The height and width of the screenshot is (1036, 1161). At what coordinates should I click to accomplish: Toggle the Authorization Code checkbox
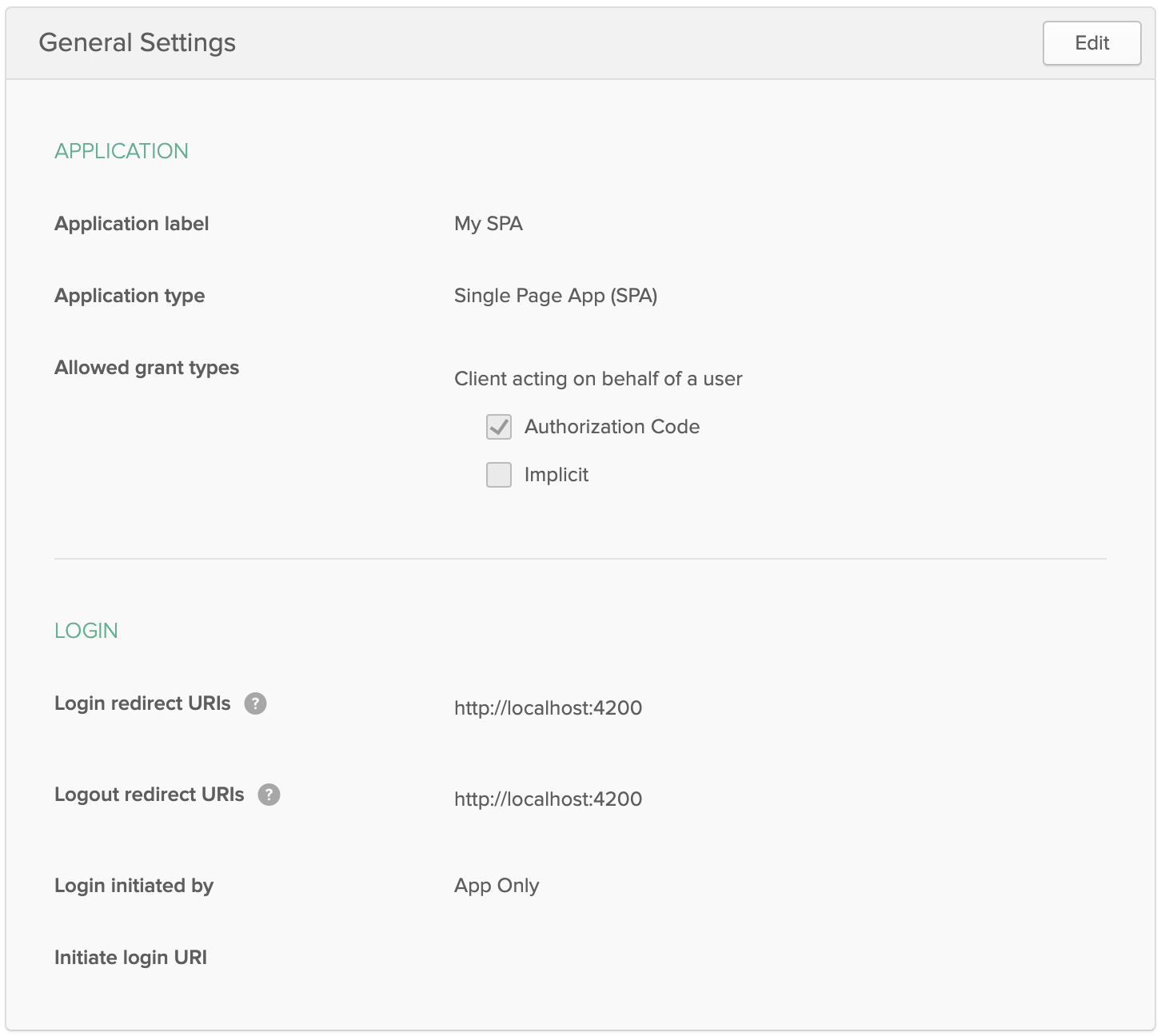(x=499, y=427)
